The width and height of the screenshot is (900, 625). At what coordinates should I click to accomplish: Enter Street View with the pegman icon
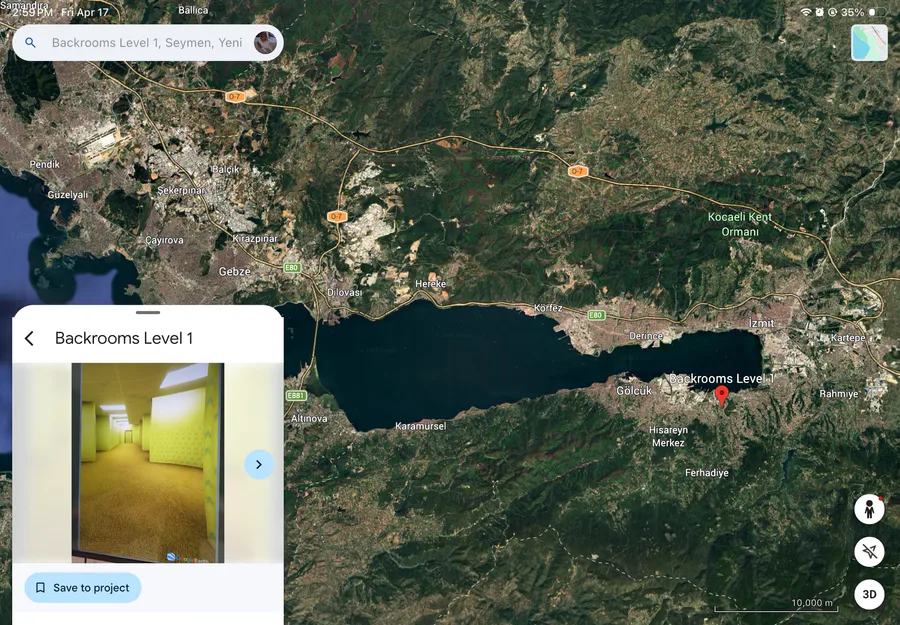(x=869, y=509)
